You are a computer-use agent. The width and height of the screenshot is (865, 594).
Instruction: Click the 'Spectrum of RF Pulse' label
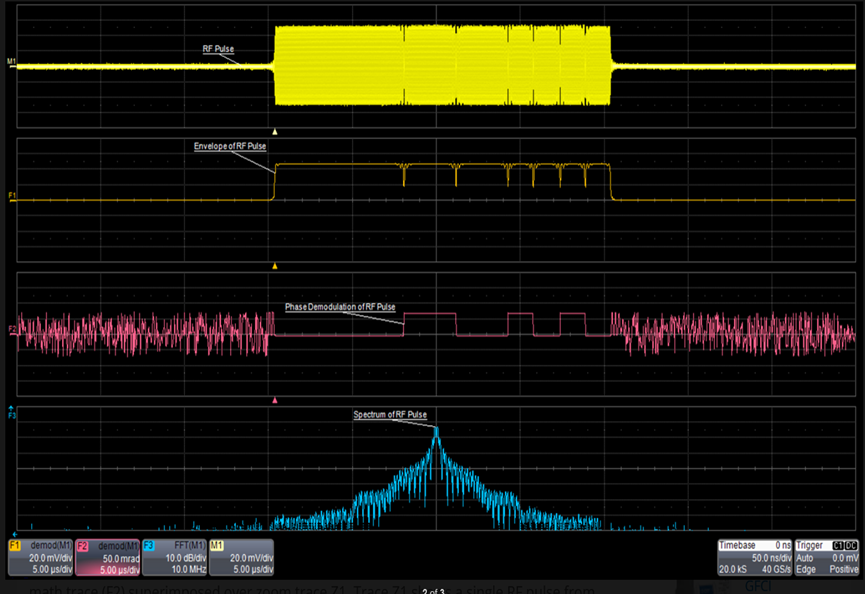pos(389,415)
